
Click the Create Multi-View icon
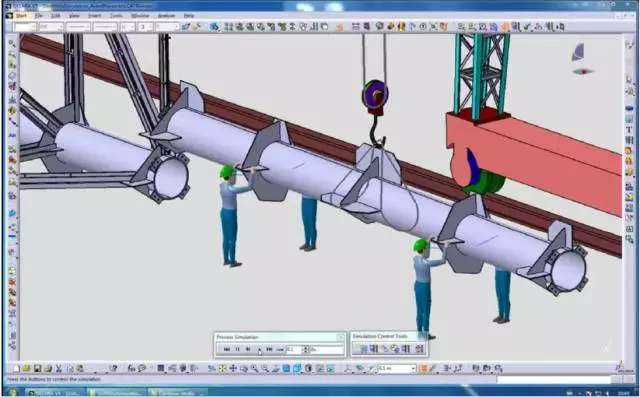(286, 368)
